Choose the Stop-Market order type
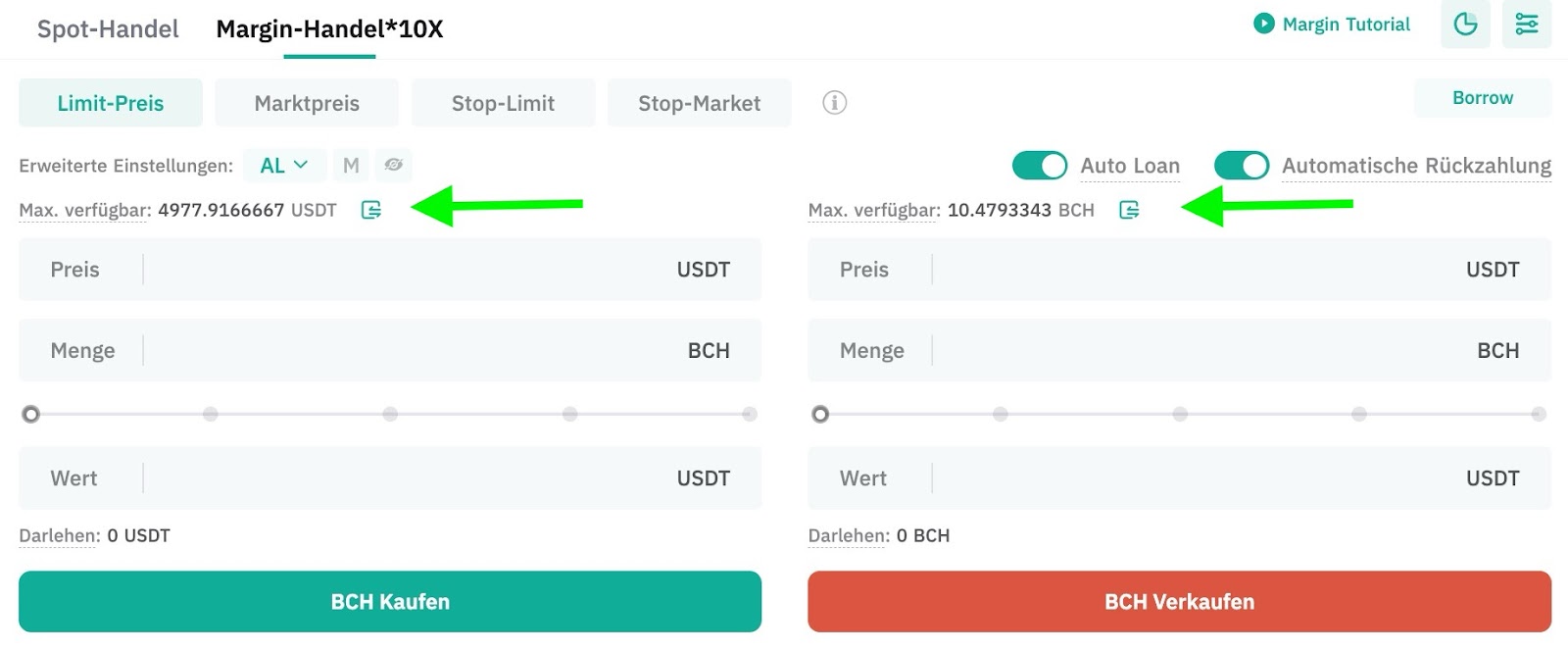The width and height of the screenshot is (1568, 651). click(699, 103)
